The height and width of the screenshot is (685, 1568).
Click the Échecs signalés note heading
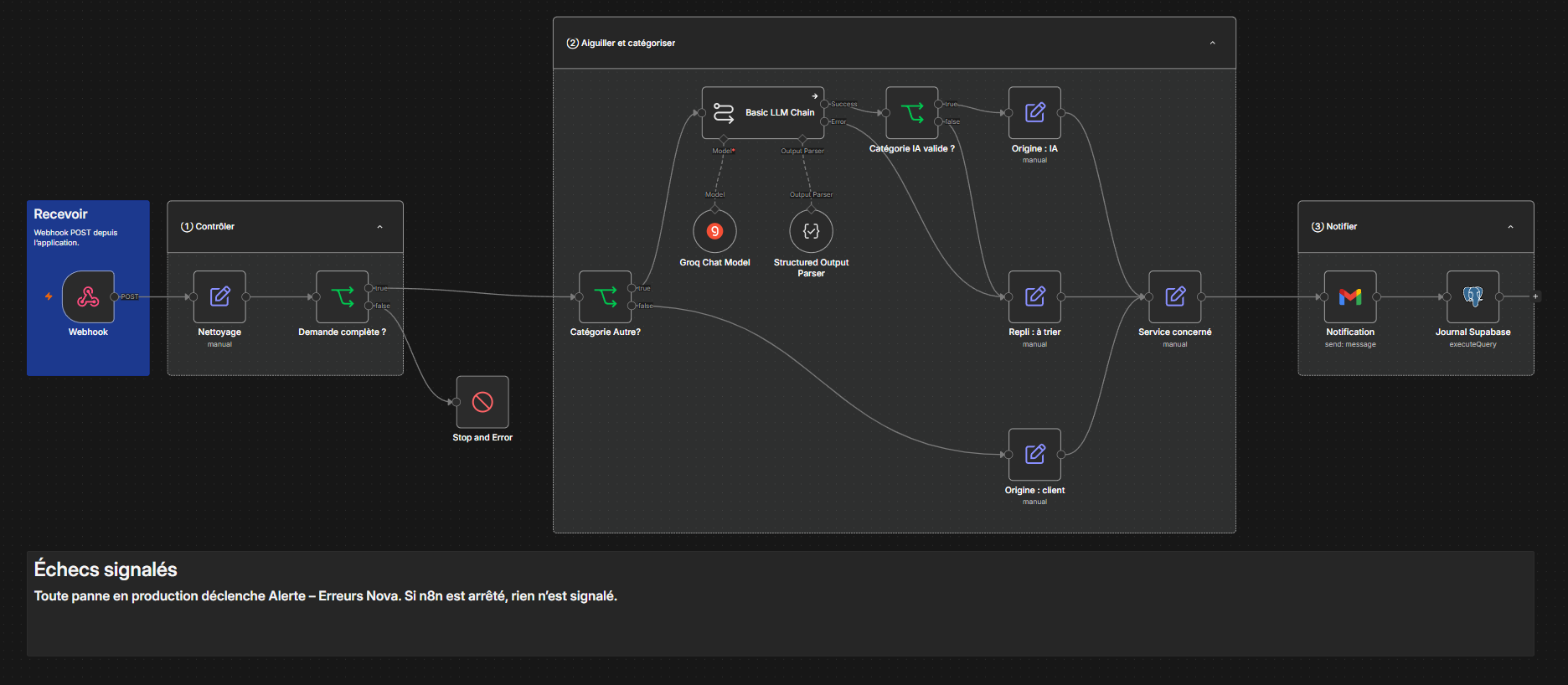pyautogui.click(x=105, y=569)
